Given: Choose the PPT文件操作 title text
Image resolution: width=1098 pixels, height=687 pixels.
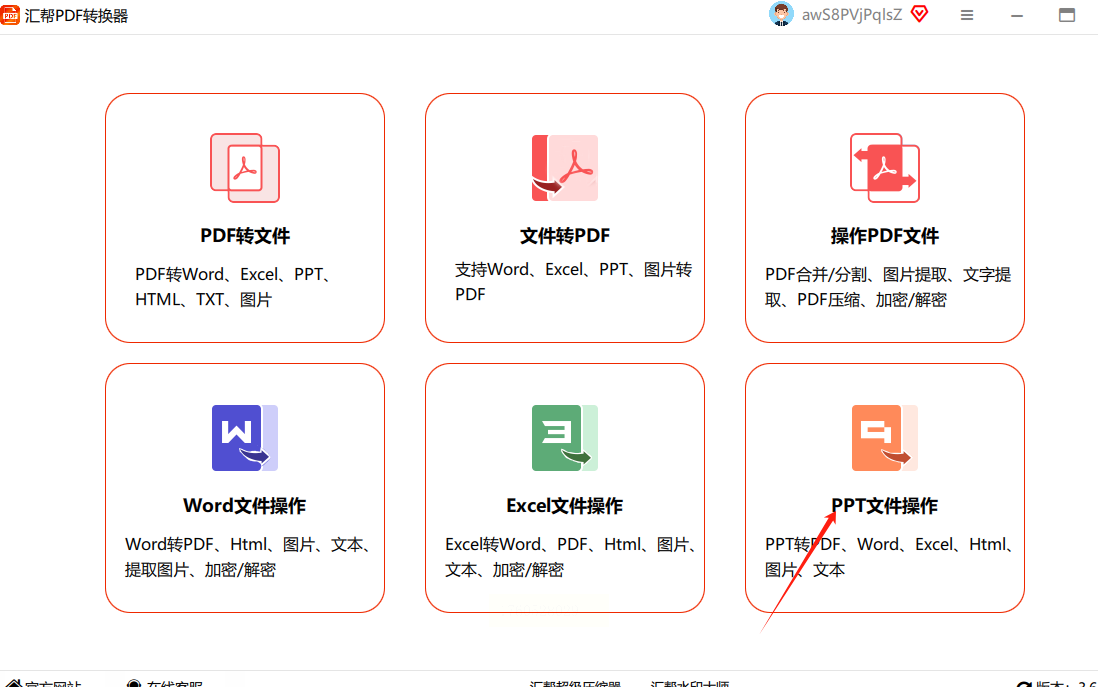Looking at the screenshot, I should coord(885,506).
